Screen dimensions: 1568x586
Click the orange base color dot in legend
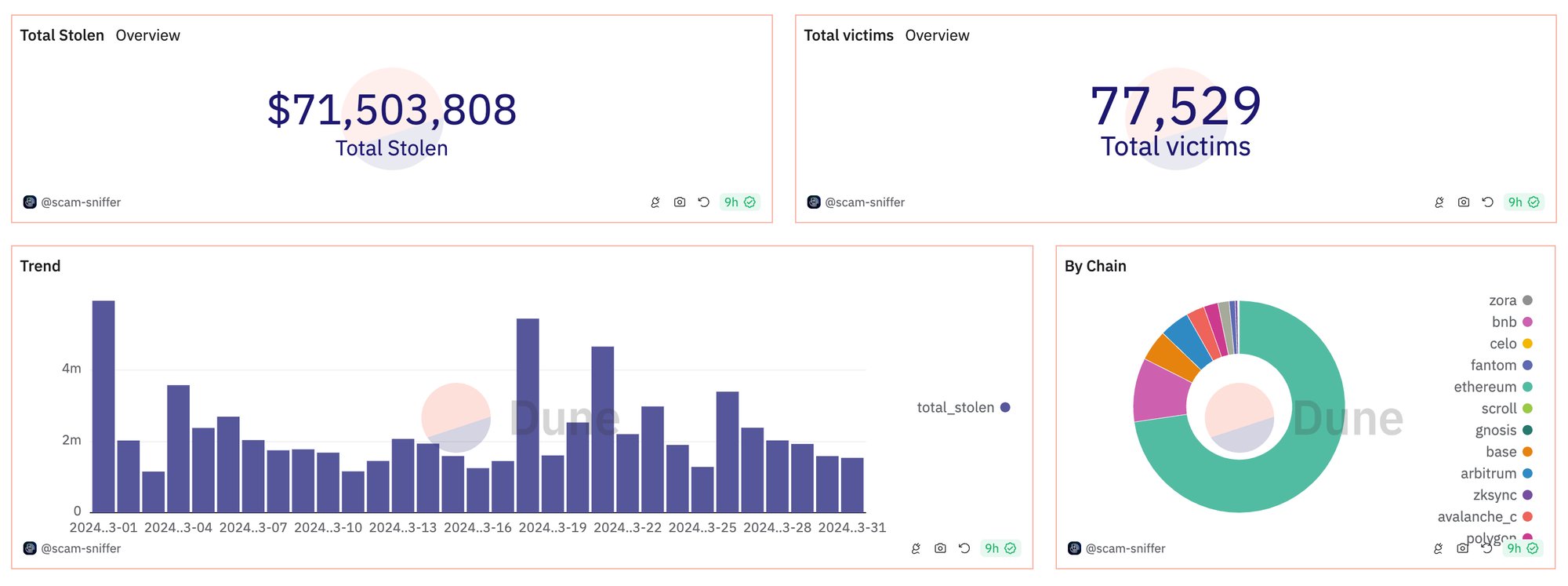point(1527,452)
